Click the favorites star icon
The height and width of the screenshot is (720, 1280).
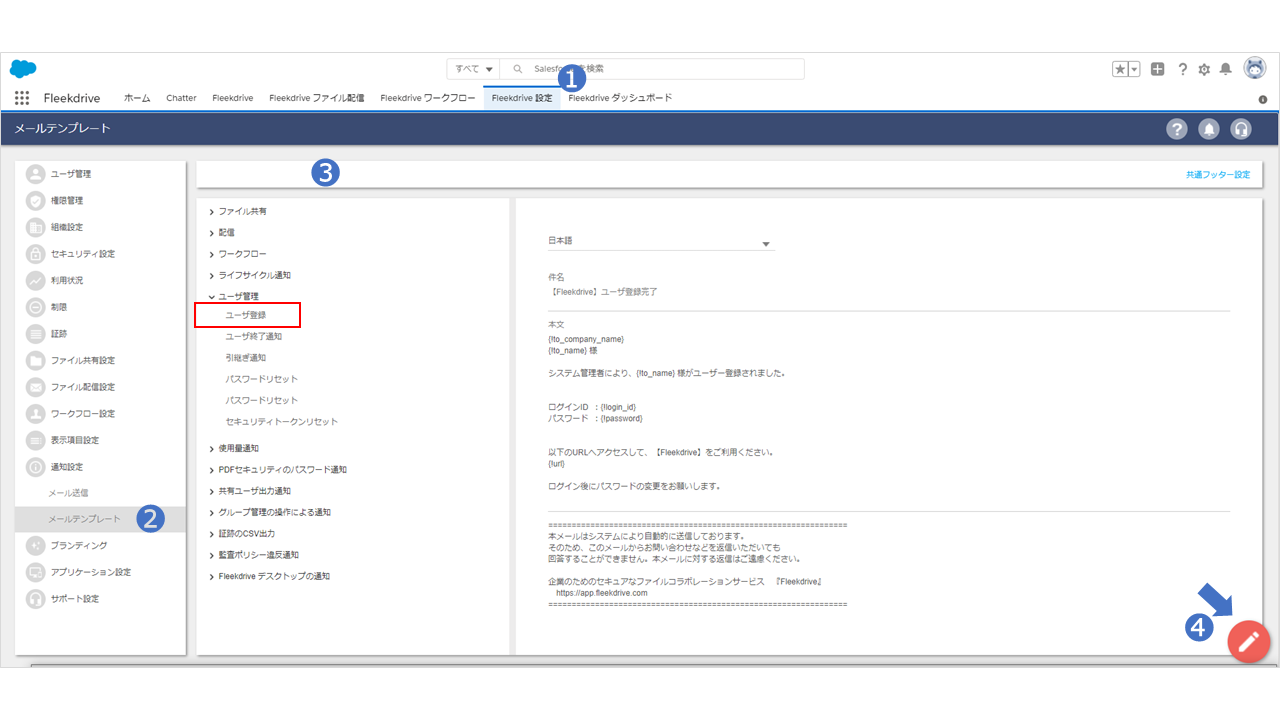(1121, 69)
